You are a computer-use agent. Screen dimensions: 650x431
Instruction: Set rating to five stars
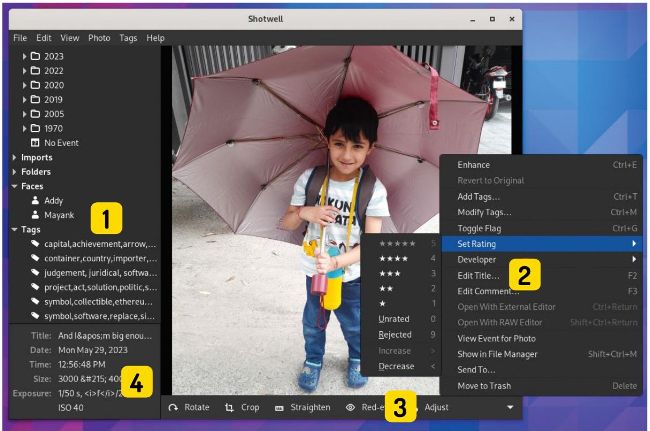tap(396, 243)
